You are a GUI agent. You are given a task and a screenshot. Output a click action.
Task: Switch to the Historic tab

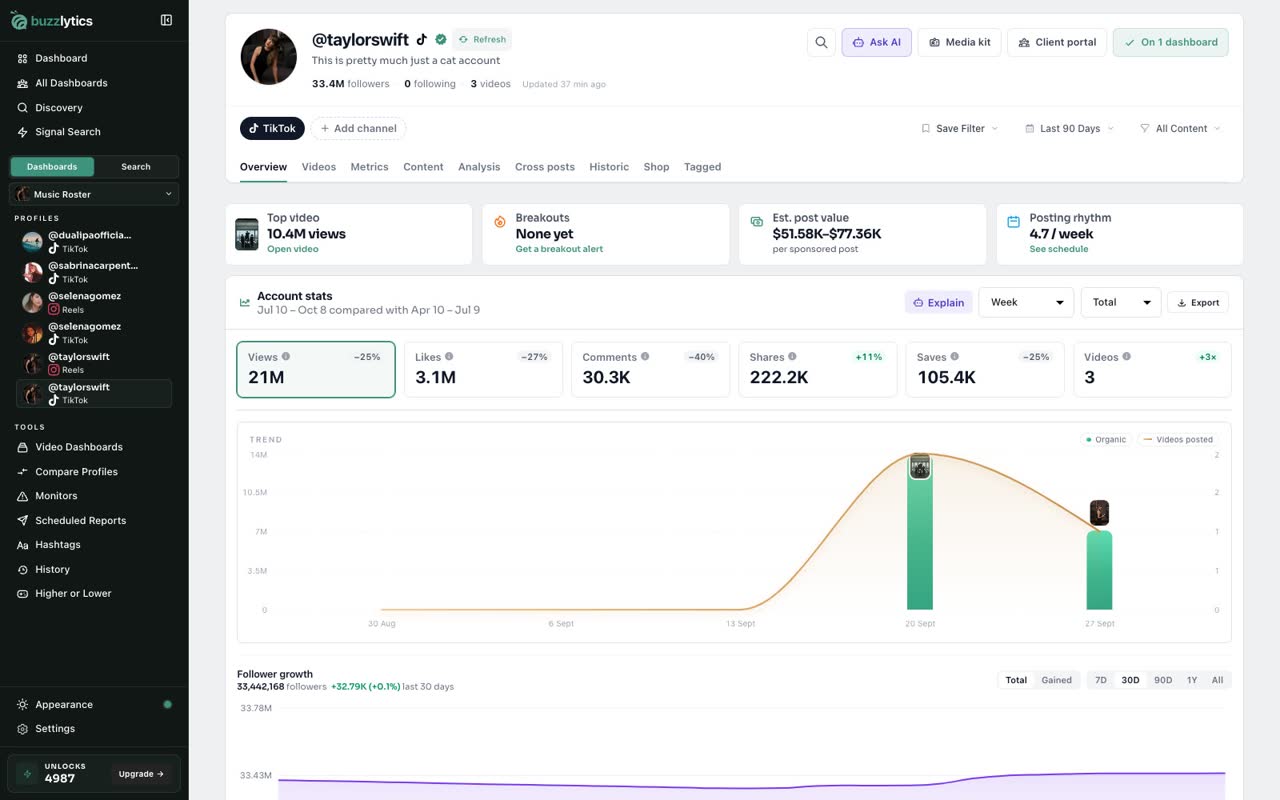click(x=609, y=167)
